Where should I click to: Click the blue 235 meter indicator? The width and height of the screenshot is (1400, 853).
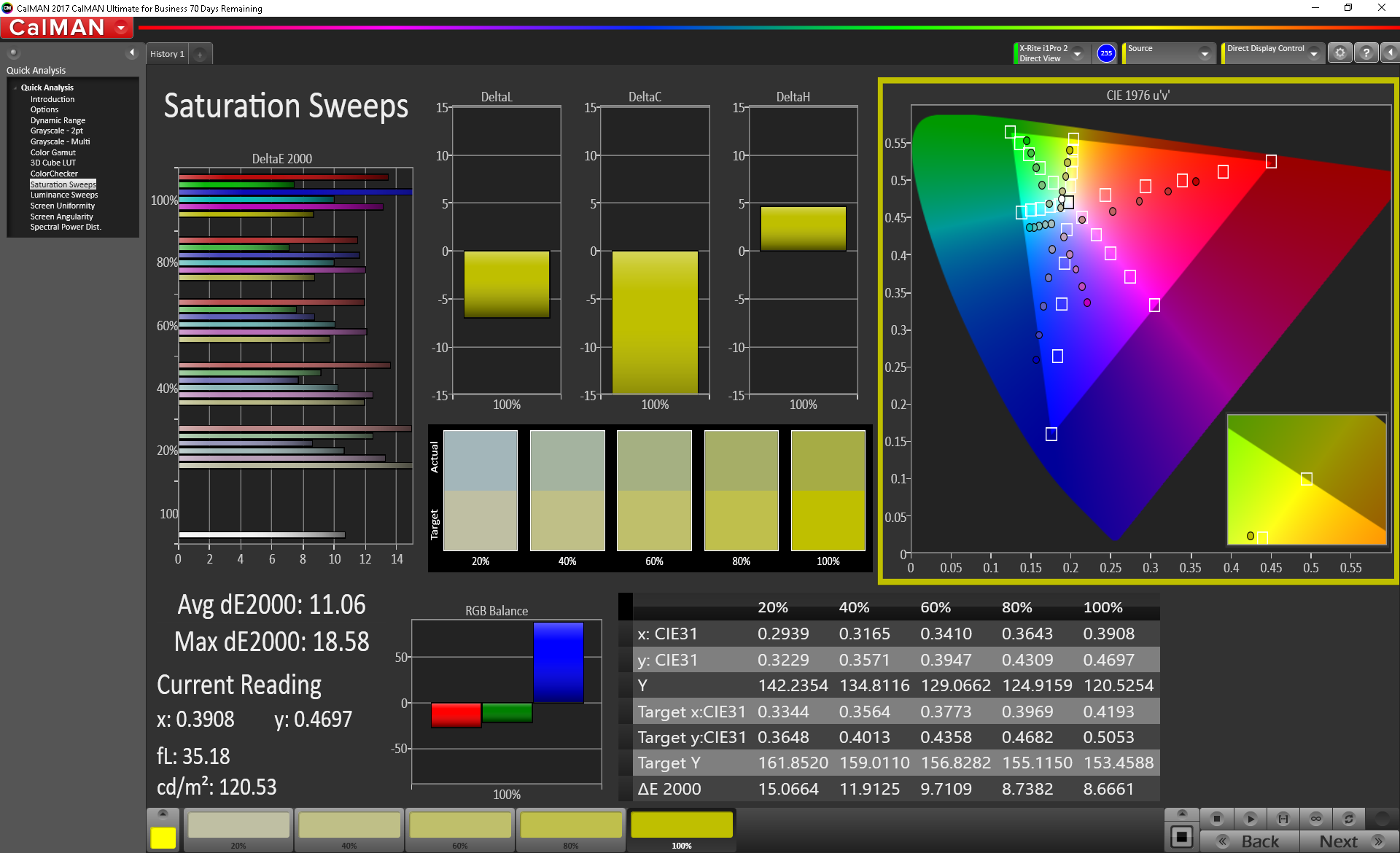1106,53
